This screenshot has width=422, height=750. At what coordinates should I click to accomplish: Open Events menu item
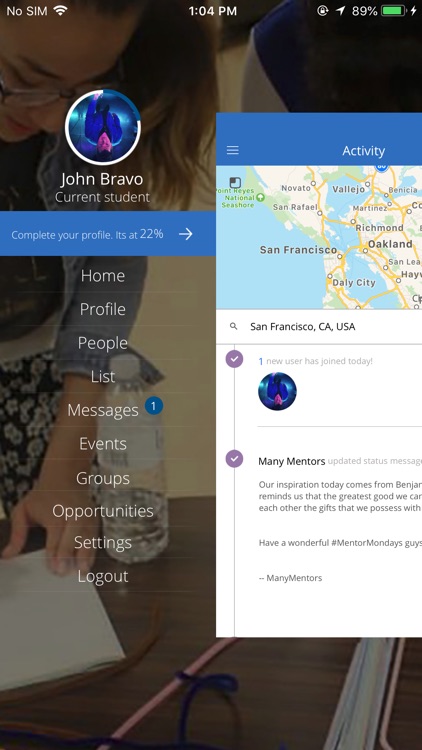tap(103, 444)
